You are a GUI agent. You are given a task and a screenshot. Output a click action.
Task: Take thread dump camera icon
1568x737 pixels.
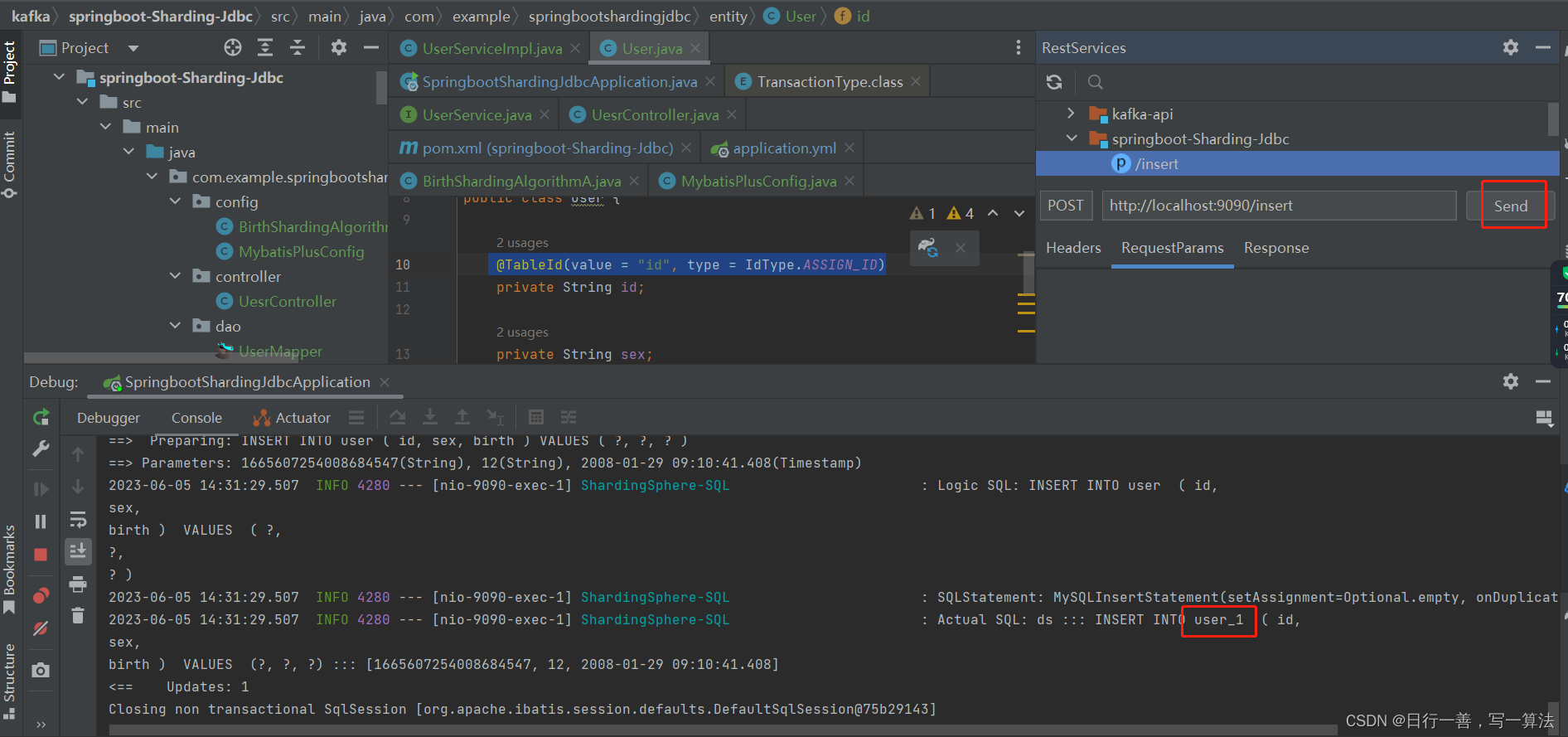click(x=41, y=670)
